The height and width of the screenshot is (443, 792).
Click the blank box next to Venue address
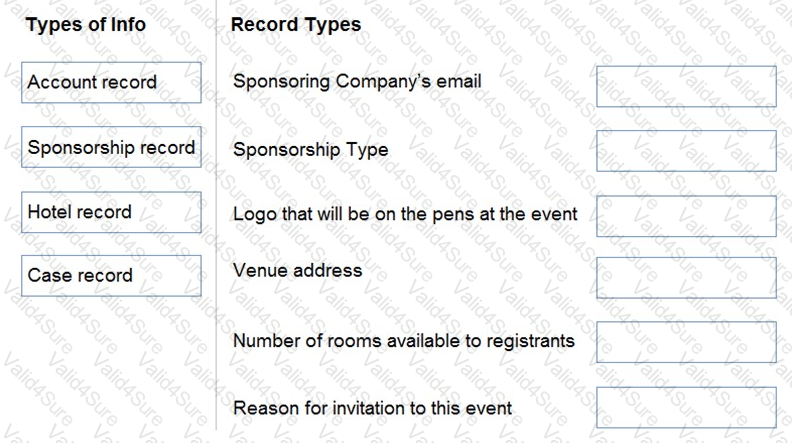click(x=686, y=278)
